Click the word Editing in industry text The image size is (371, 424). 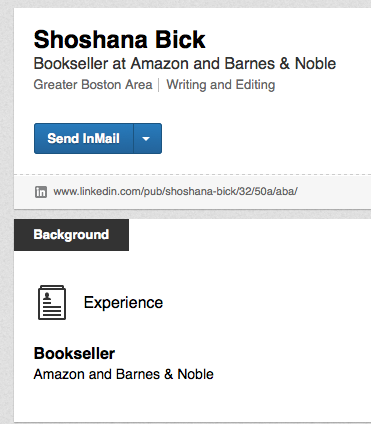pos(255,85)
